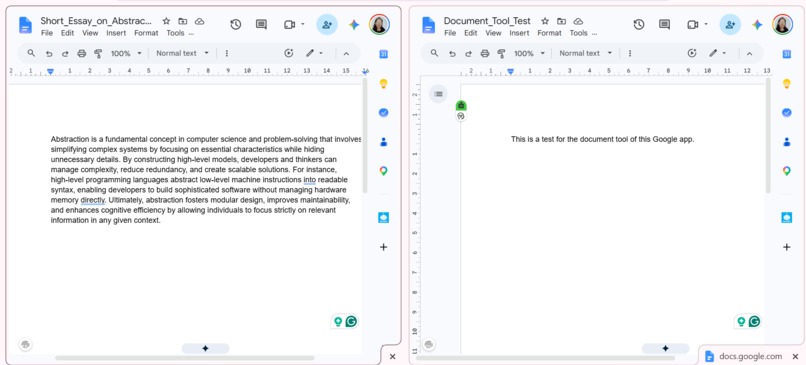806x365 pixels.
Task: Open Maps side panel in Short_Essay window
Action: [x=383, y=171]
